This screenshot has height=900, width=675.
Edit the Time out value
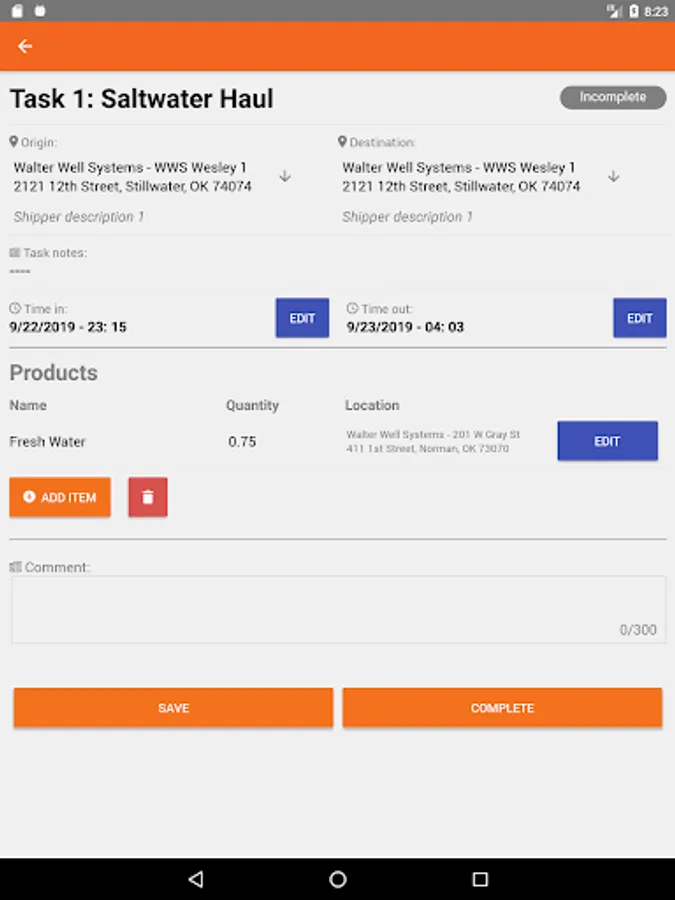(x=640, y=318)
